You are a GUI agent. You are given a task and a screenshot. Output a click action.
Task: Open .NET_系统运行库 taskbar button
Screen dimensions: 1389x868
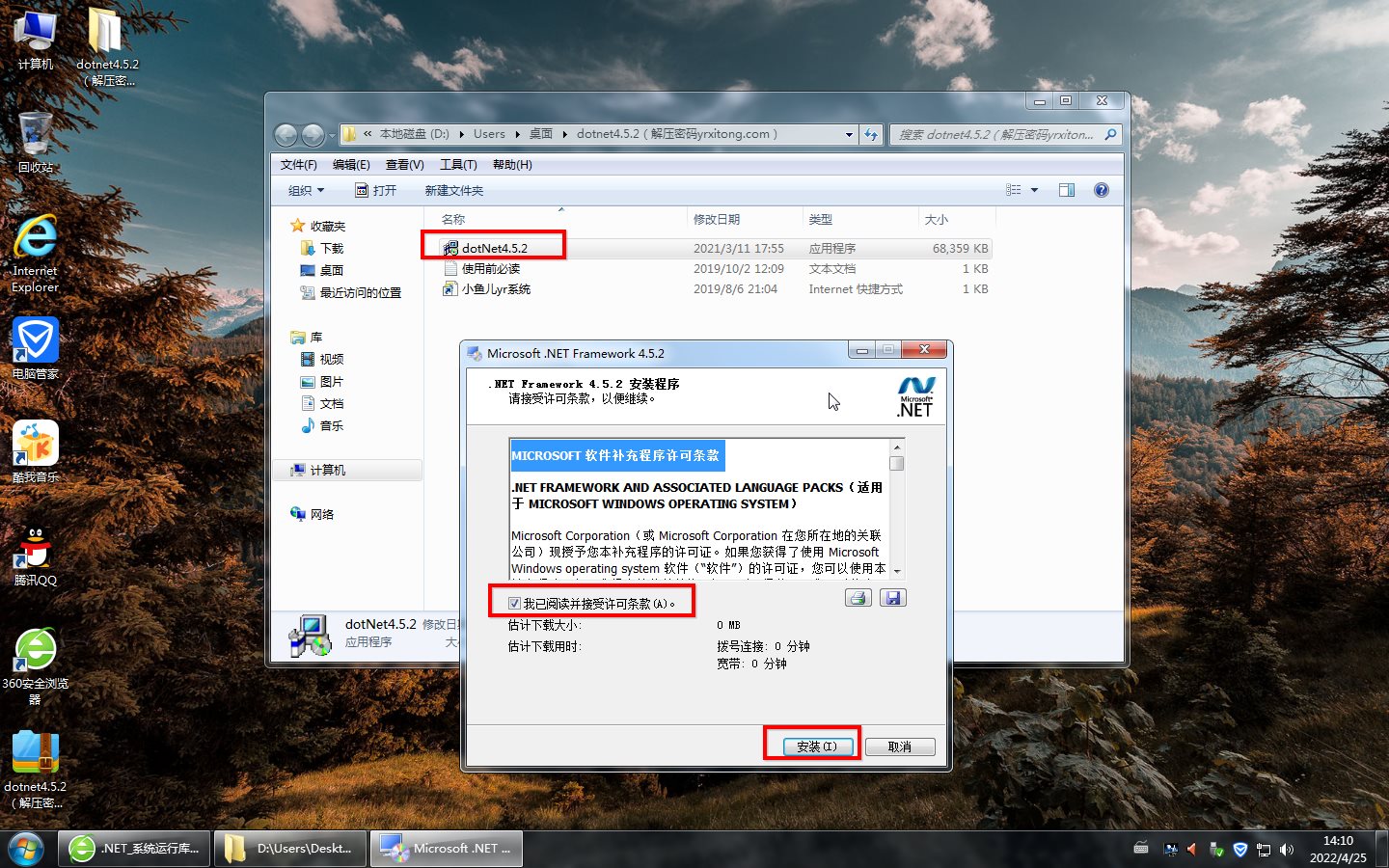(135, 849)
